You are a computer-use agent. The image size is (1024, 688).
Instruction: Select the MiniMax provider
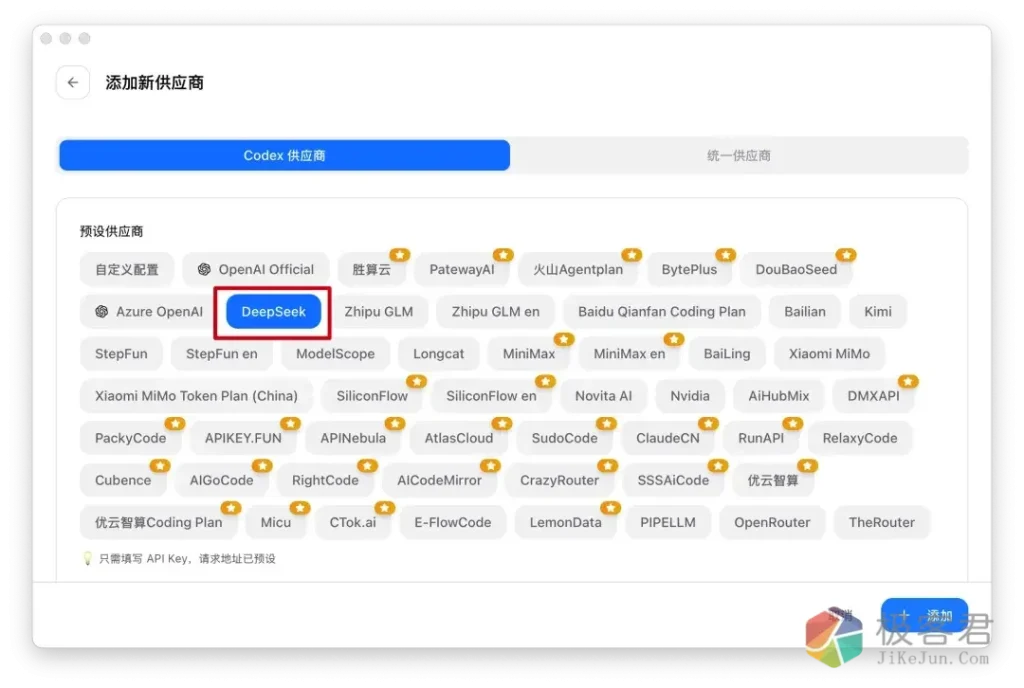click(528, 354)
